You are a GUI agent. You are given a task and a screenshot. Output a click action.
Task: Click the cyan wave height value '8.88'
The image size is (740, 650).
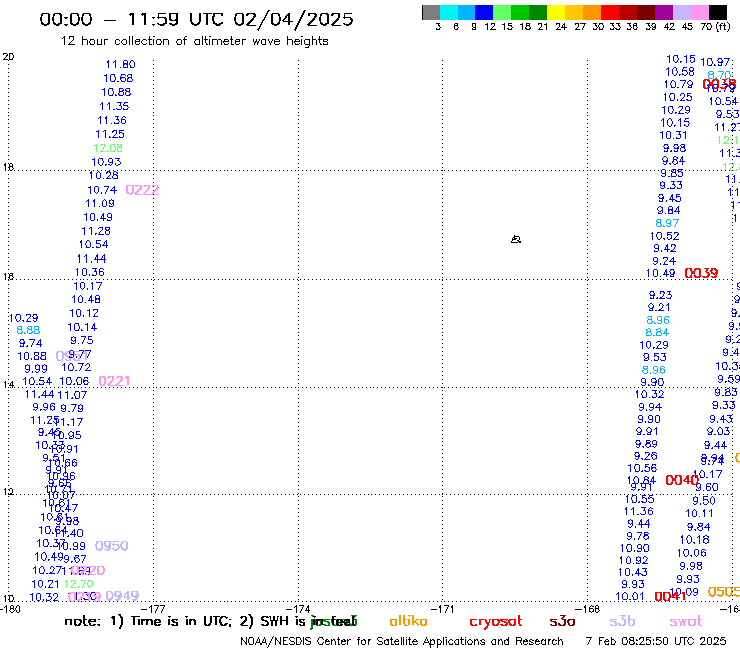pyautogui.click(x=28, y=330)
